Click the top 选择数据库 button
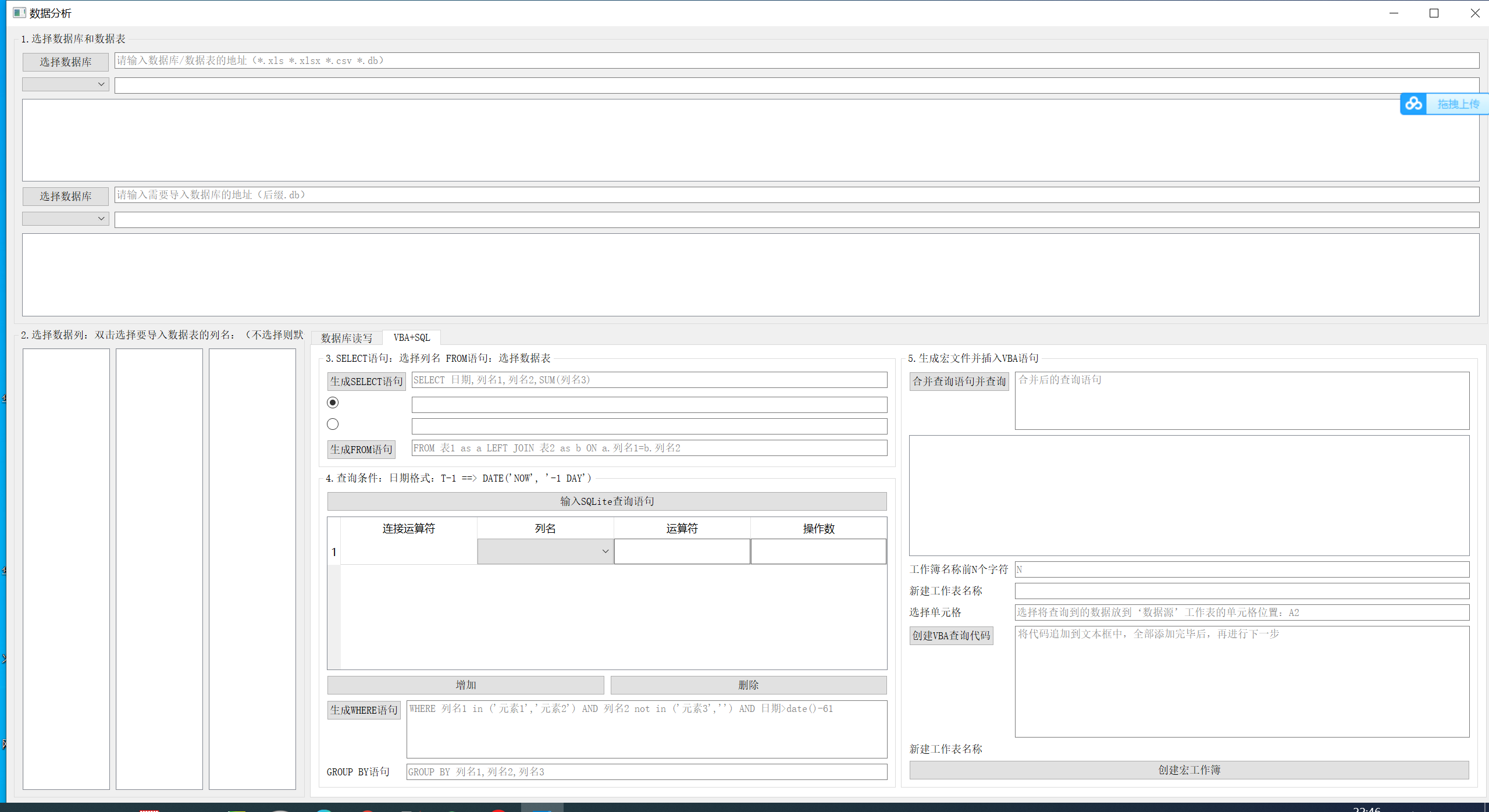 pos(65,62)
